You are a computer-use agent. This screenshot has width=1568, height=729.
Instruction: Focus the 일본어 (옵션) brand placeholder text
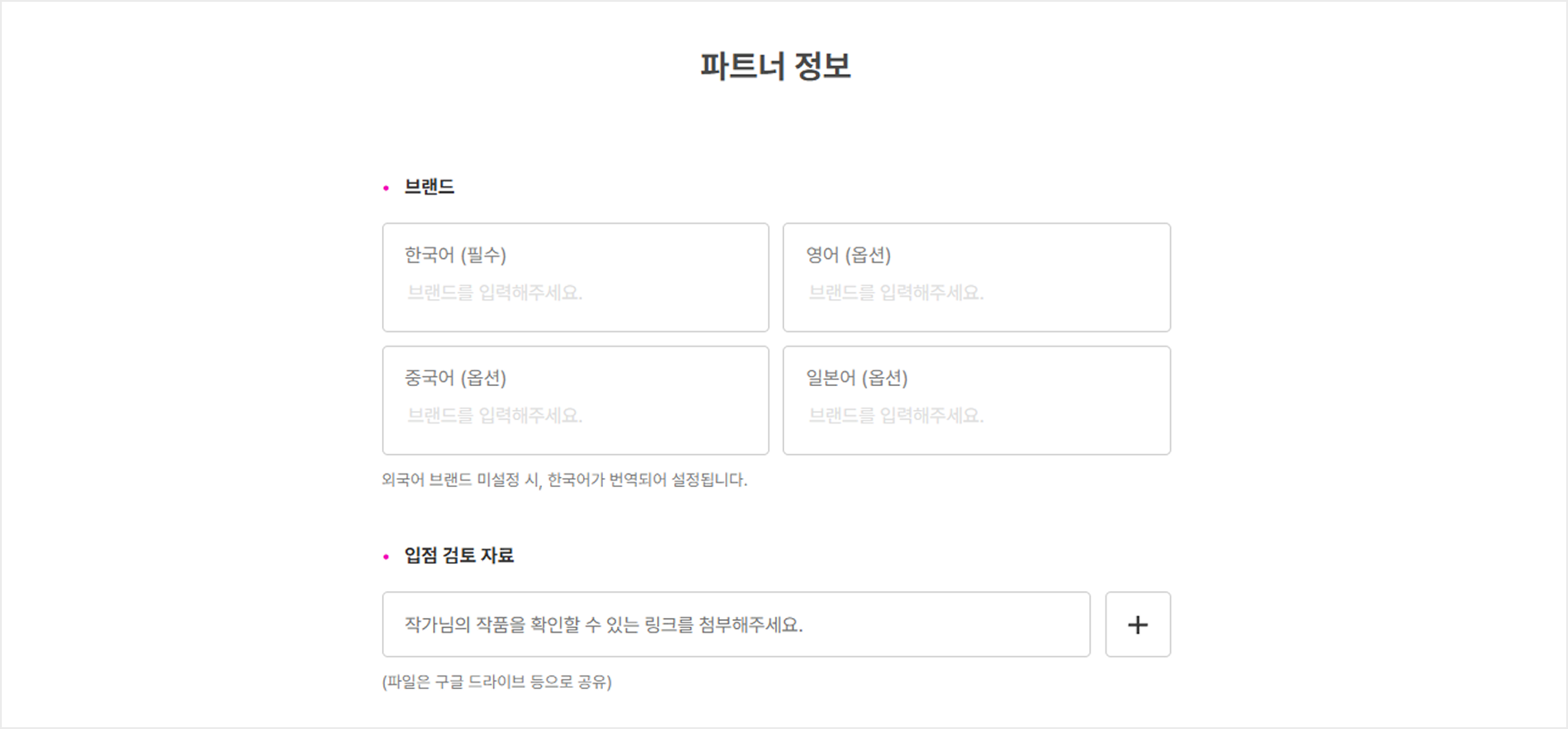click(x=896, y=415)
